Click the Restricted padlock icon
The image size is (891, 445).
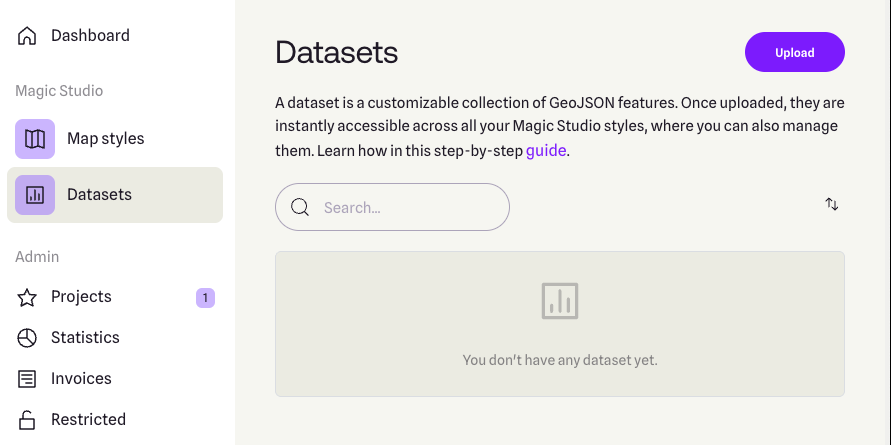pyautogui.click(x=27, y=420)
